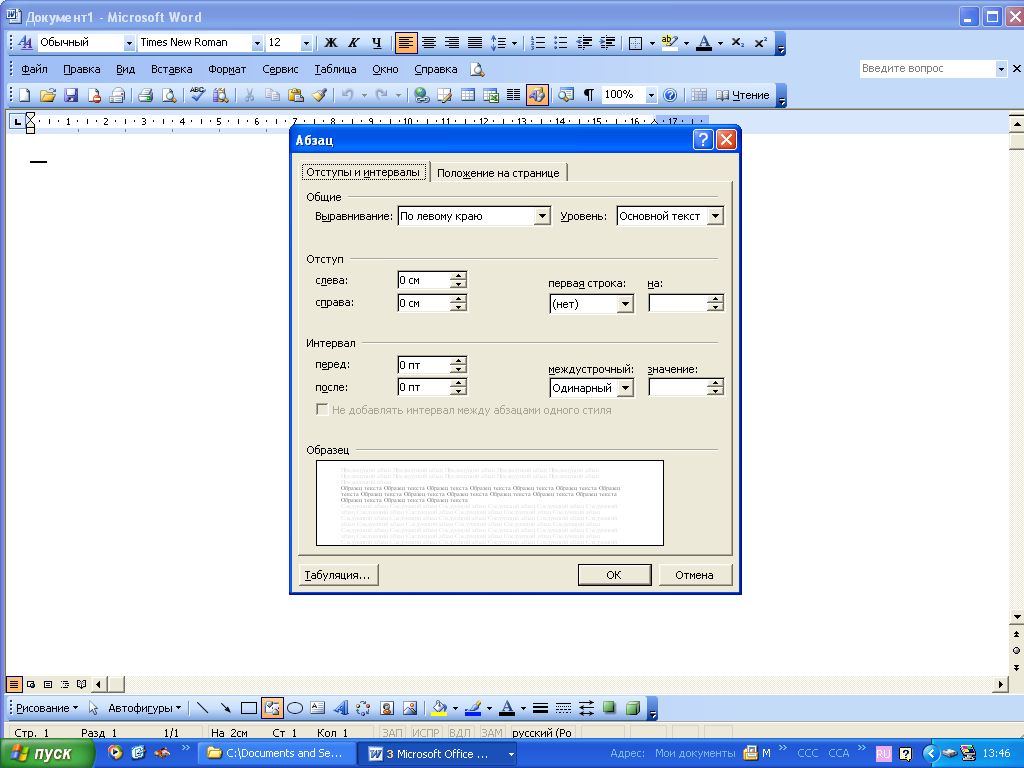Click the OK button in Абзац dialog
Viewport: 1024px width, 768px height.
pos(614,575)
